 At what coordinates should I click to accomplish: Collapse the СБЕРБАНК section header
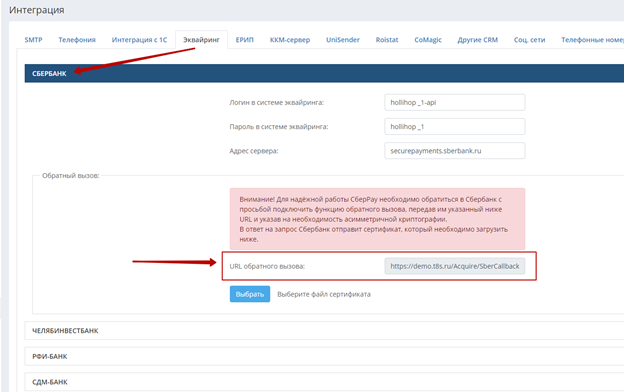point(324,73)
